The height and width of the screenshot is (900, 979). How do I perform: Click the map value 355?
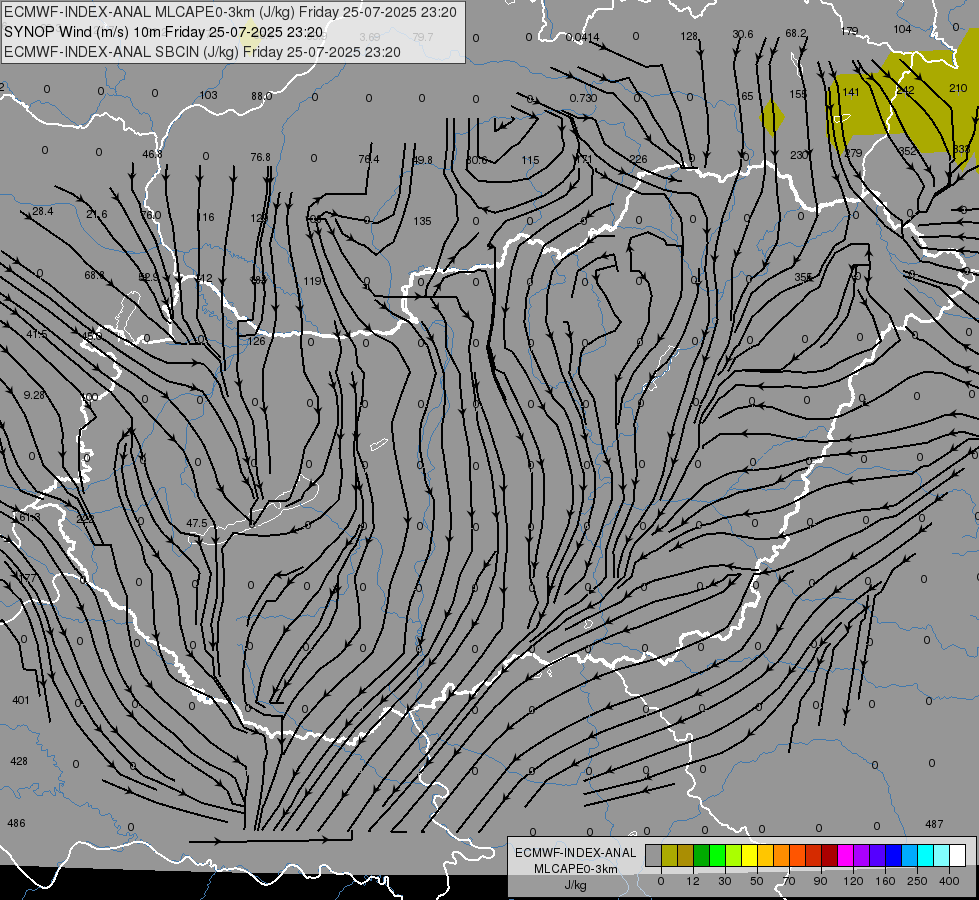[804, 277]
